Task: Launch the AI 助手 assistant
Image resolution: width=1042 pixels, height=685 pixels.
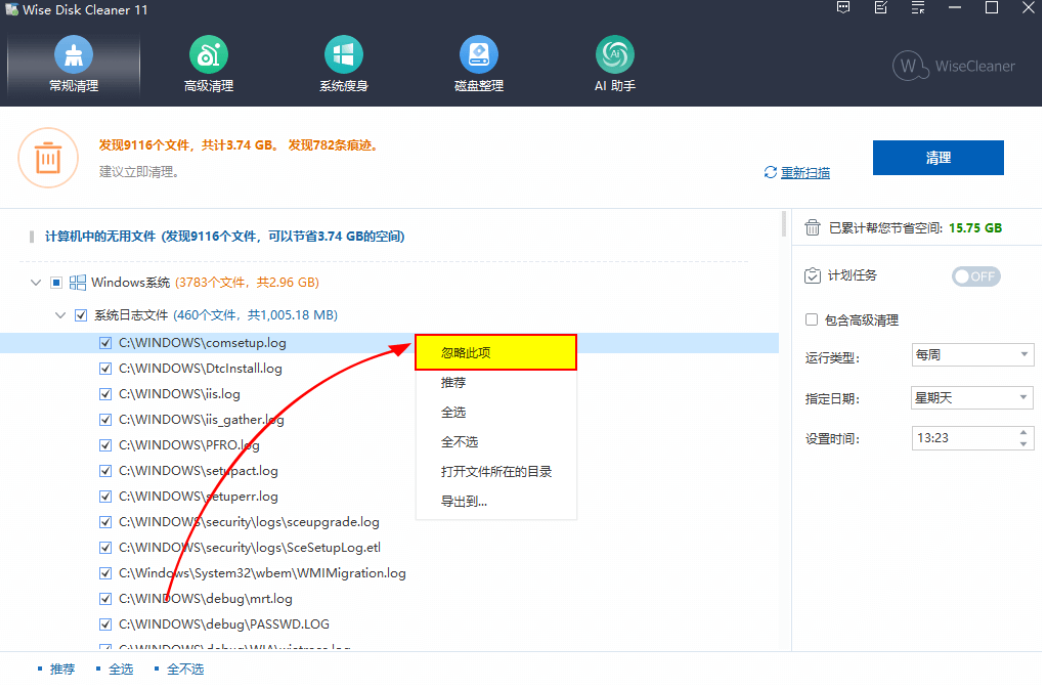Action: tap(615, 64)
